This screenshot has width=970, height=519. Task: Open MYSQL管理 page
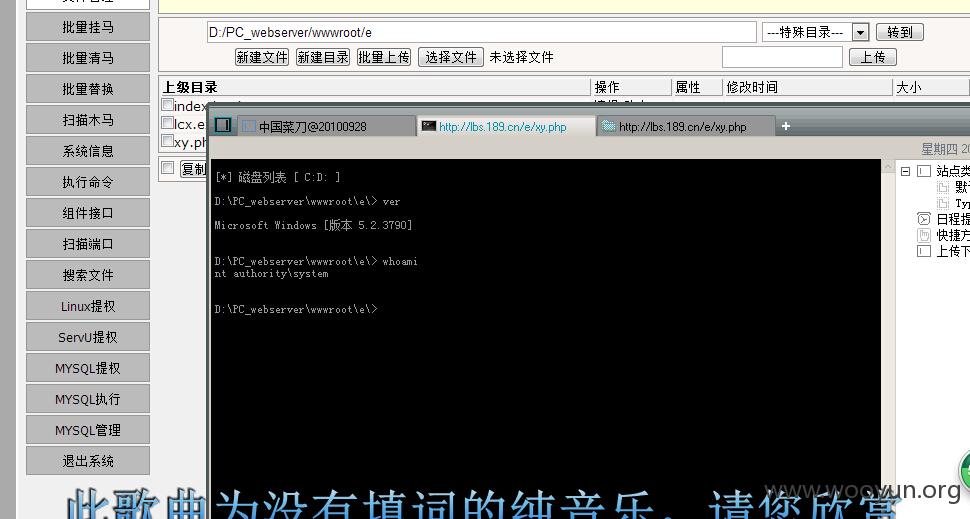tap(88, 430)
